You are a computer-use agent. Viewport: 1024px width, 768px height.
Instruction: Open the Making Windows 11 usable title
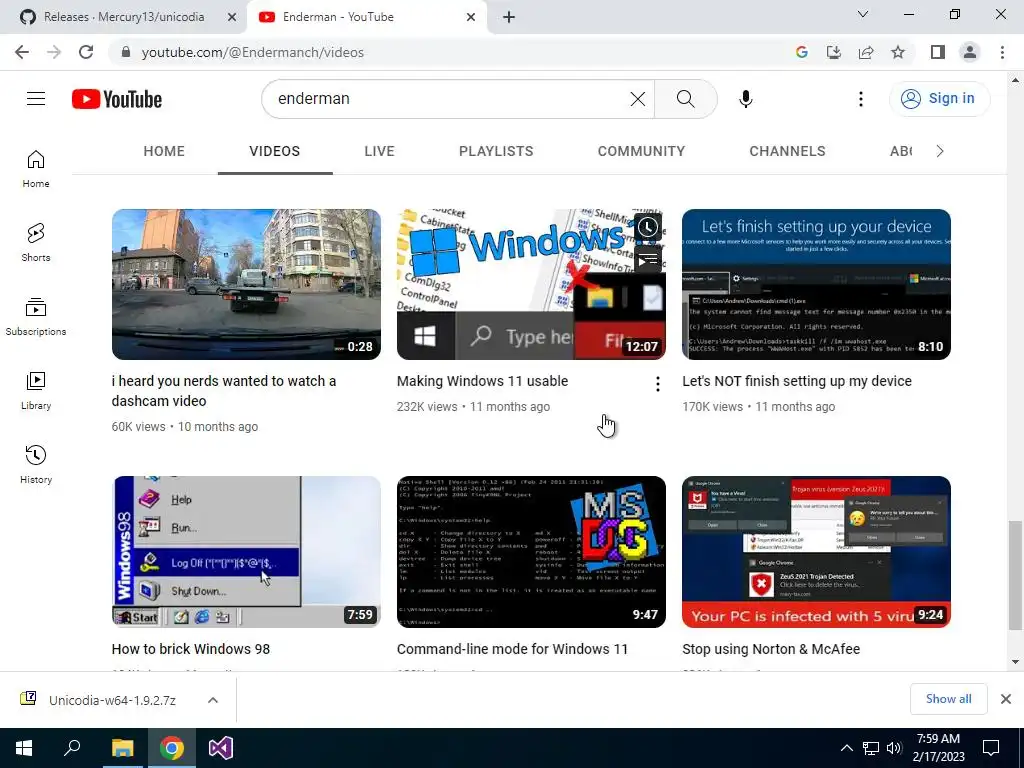point(483,381)
